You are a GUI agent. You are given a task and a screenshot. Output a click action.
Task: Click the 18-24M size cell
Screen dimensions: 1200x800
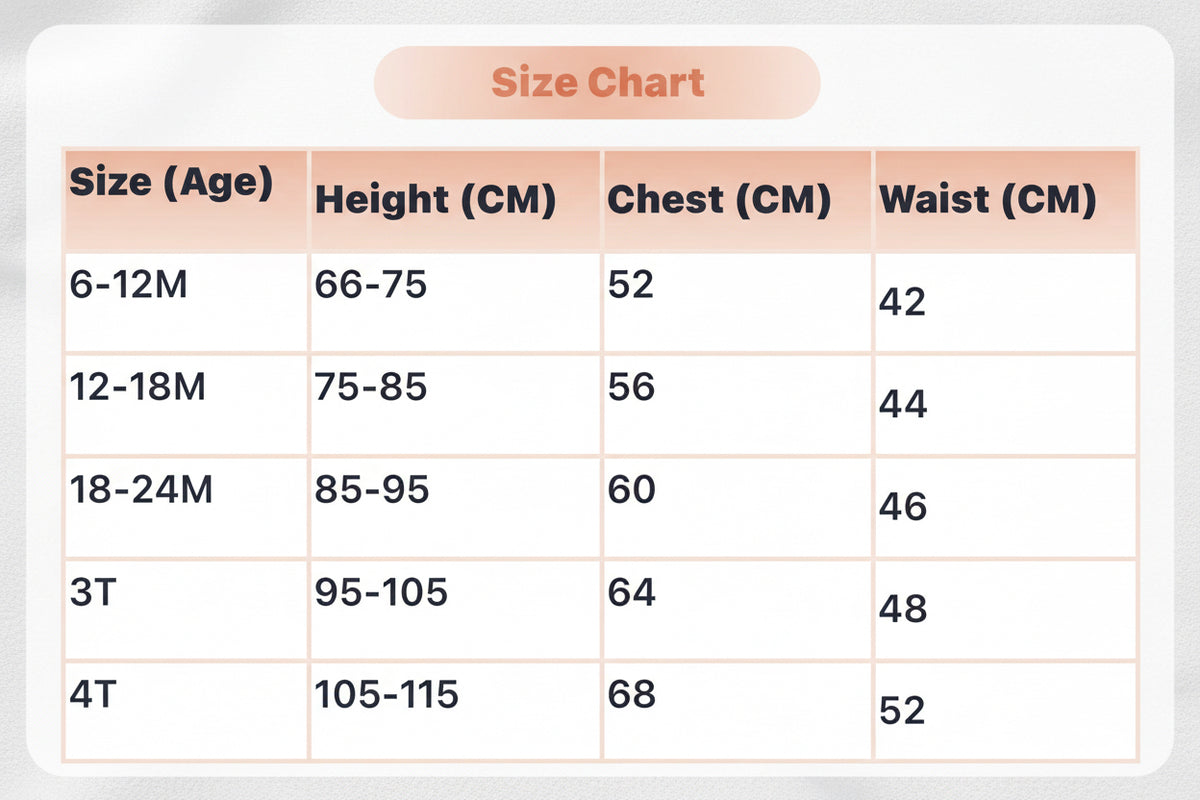(x=186, y=507)
